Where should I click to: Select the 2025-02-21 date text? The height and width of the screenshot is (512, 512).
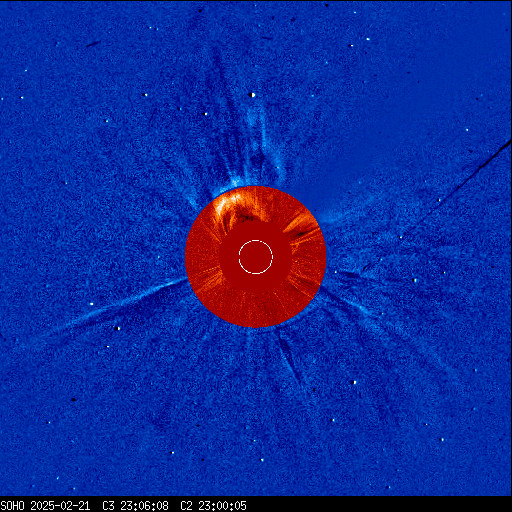tap(60, 506)
